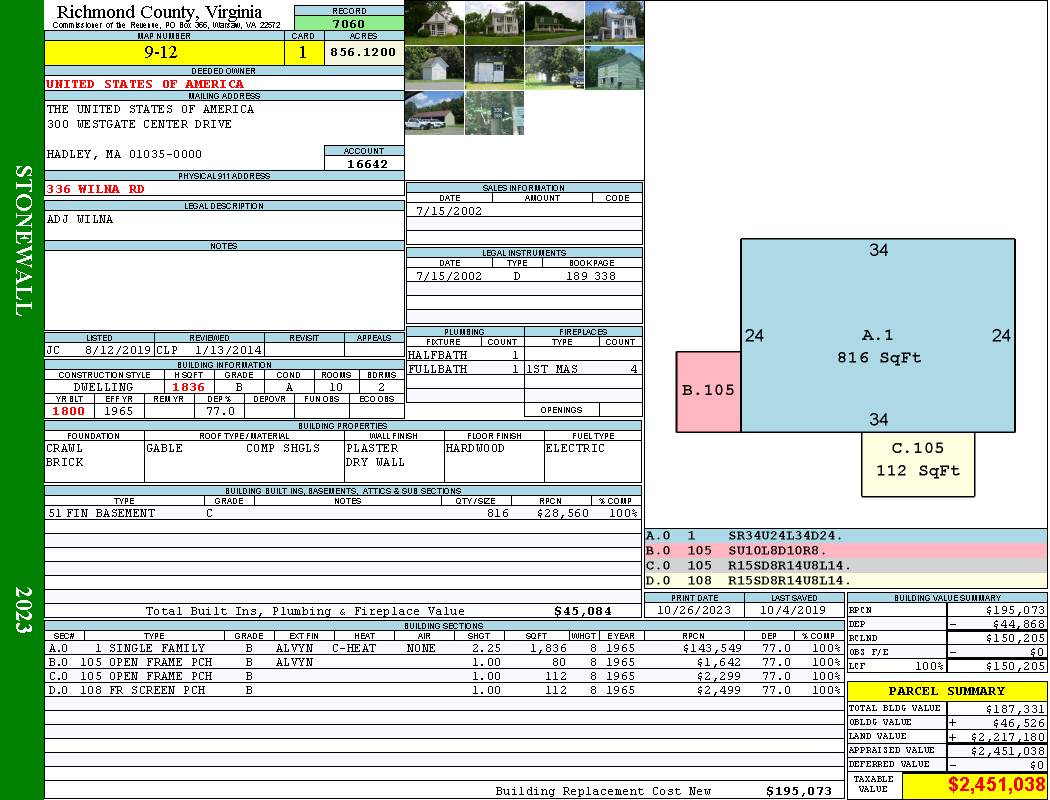The image size is (1050, 800).
Task: Open the photo of the large tree with blue truck
Action: (x=554, y=68)
